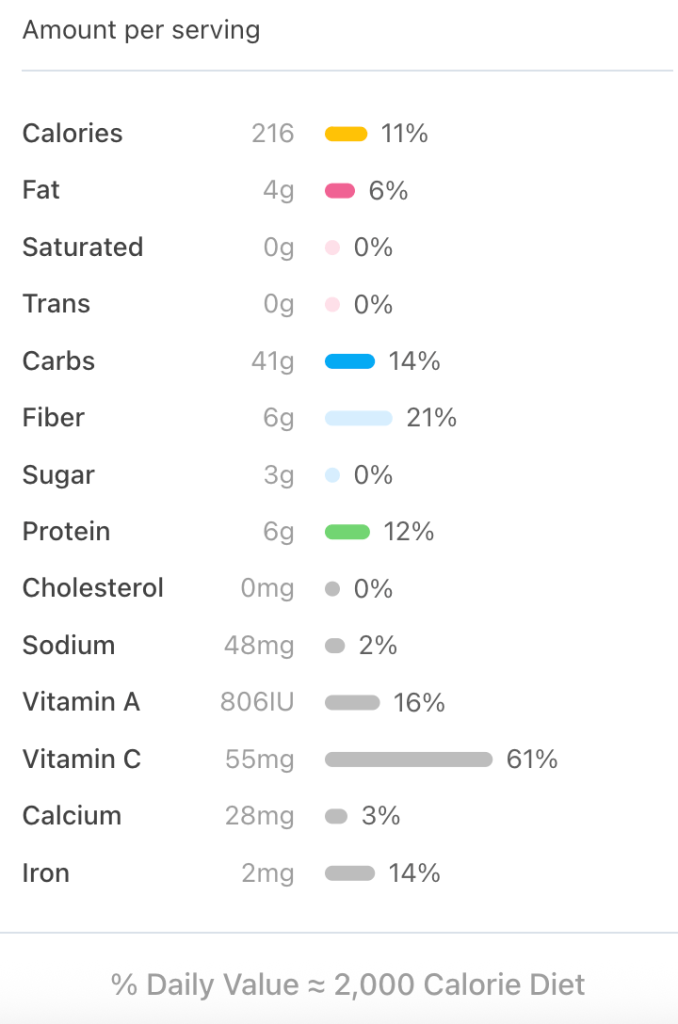The image size is (678, 1024).
Task: Click the gray Vitamin A bar
Action: (352, 703)
